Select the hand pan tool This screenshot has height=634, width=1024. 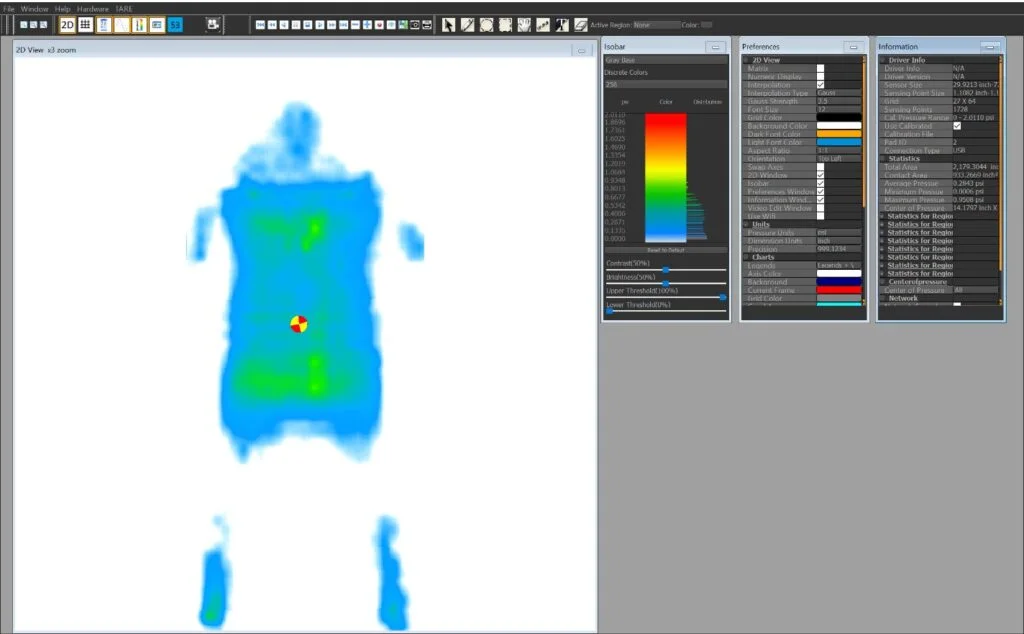tap(524, 24)
